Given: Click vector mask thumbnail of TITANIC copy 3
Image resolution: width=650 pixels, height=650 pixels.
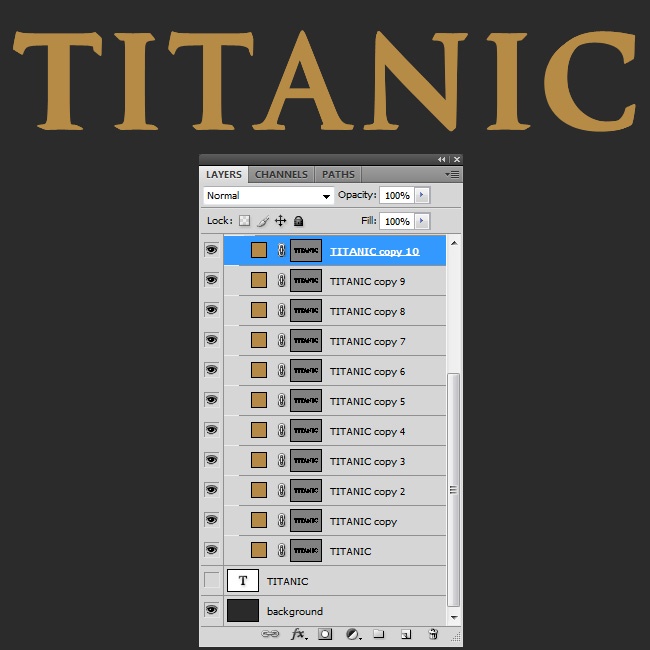Looking at the screenshot, I should 306,461.
